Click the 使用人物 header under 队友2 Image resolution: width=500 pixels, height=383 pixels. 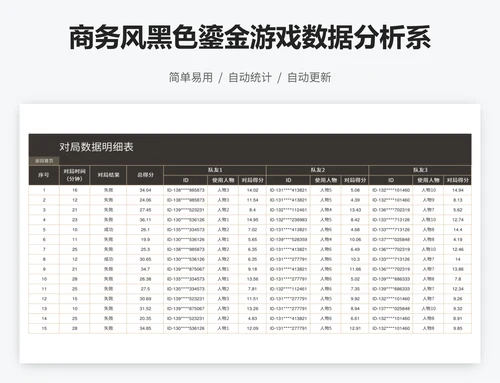click(326, 180)
